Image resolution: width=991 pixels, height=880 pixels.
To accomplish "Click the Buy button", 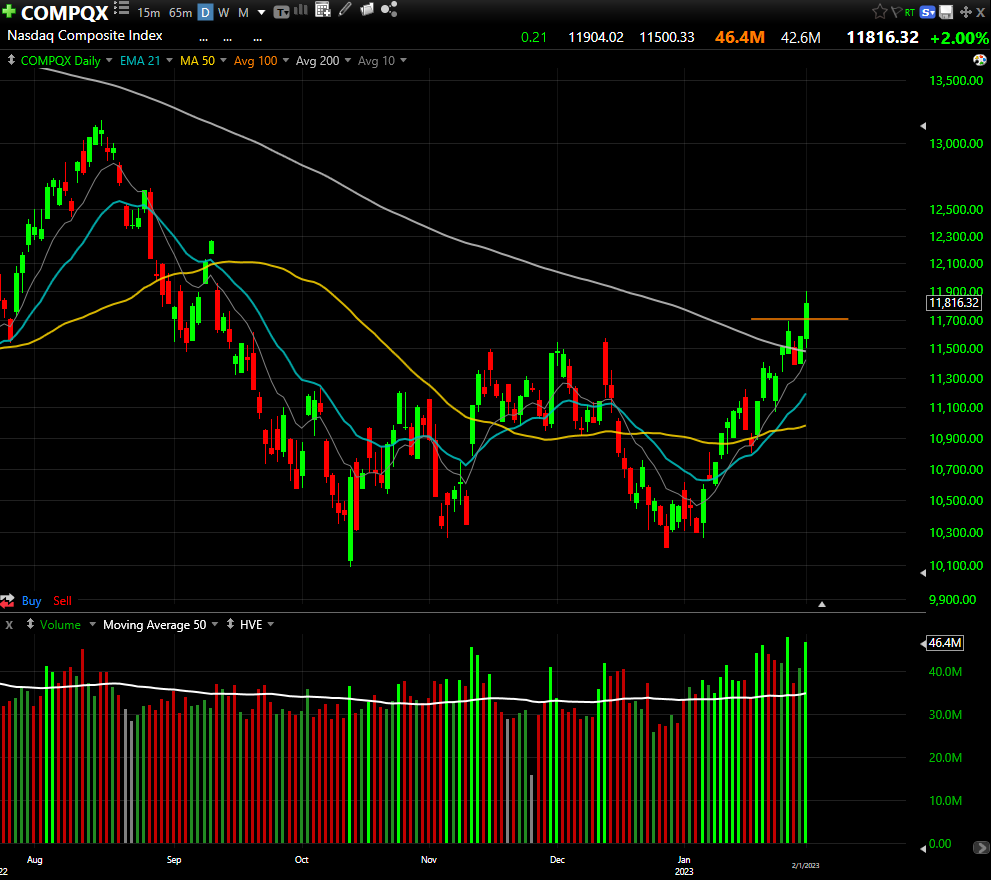I will (x=32, y=601).
